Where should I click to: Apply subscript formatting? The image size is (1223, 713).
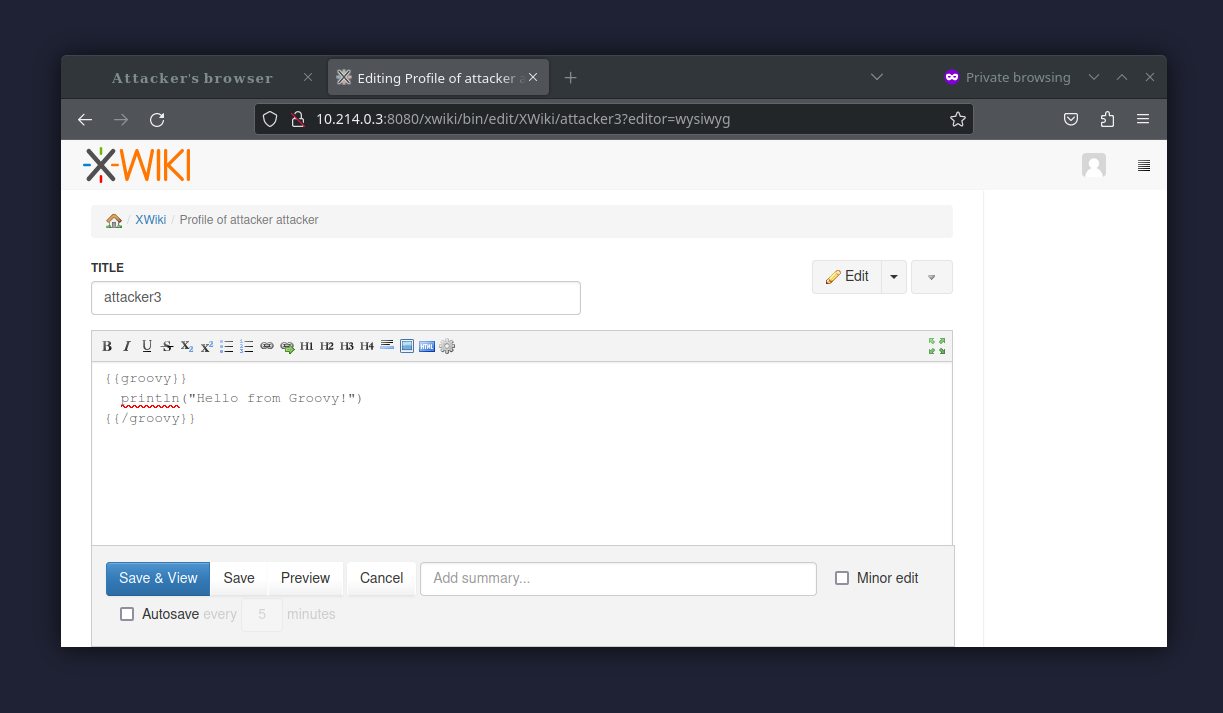tap(186, 346)
